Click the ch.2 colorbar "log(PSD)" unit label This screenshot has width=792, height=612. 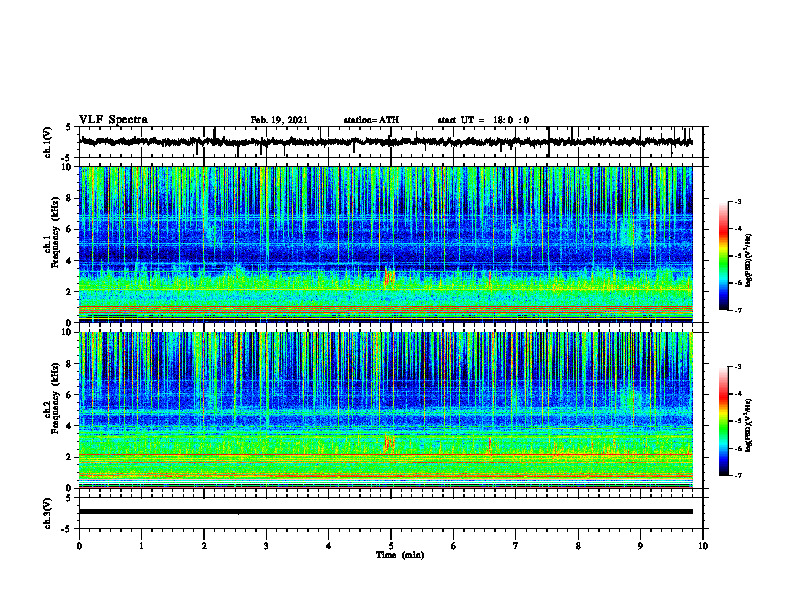click(x=749, y=425)
